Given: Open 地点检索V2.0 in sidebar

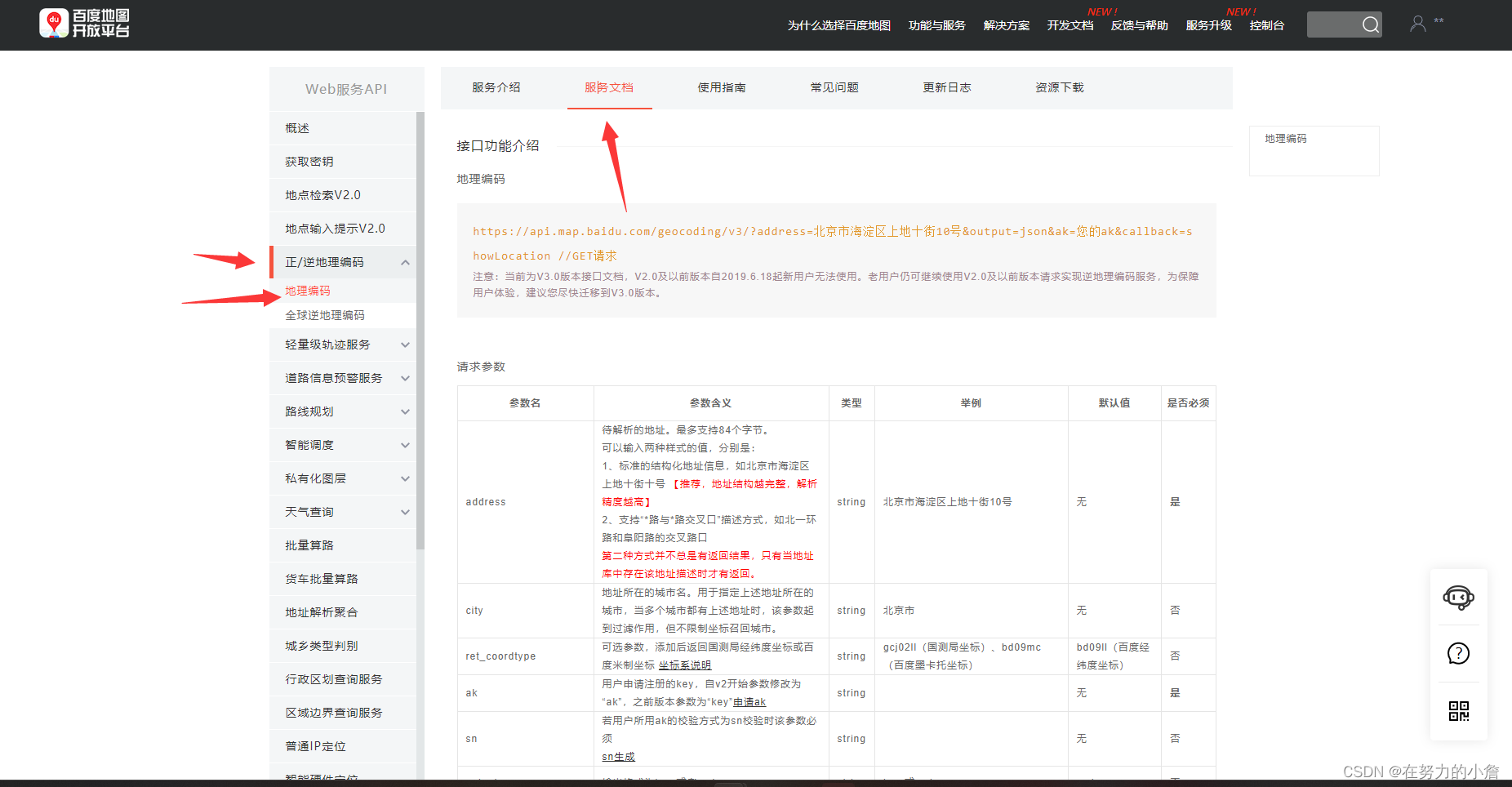Looking at the screenshot, I should tap(343, 195).
